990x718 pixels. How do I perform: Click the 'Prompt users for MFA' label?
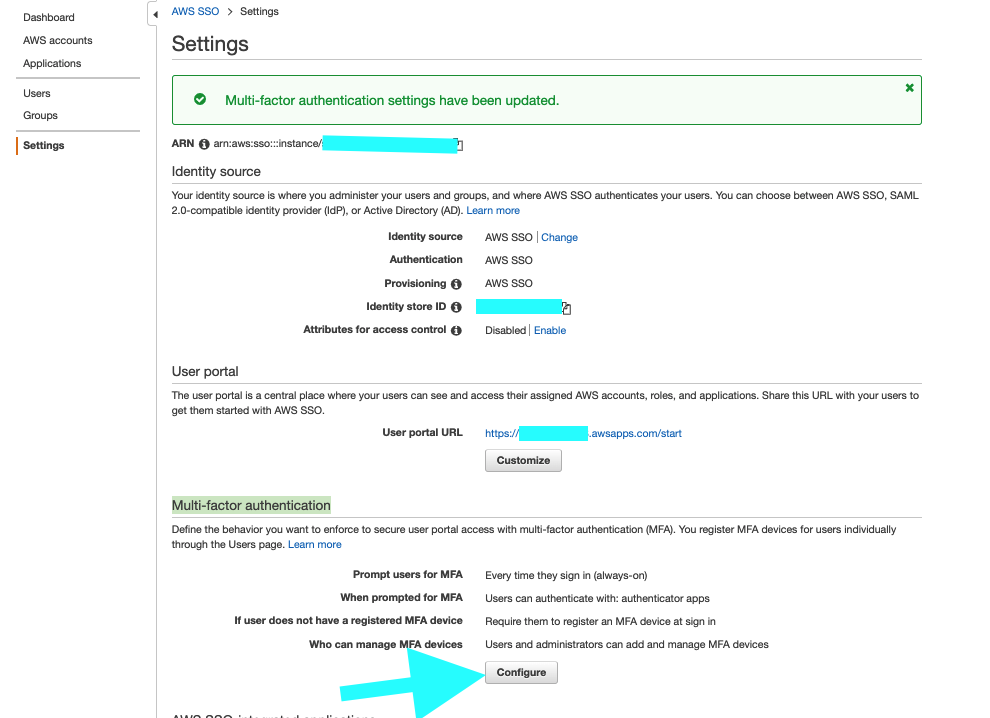408,574
